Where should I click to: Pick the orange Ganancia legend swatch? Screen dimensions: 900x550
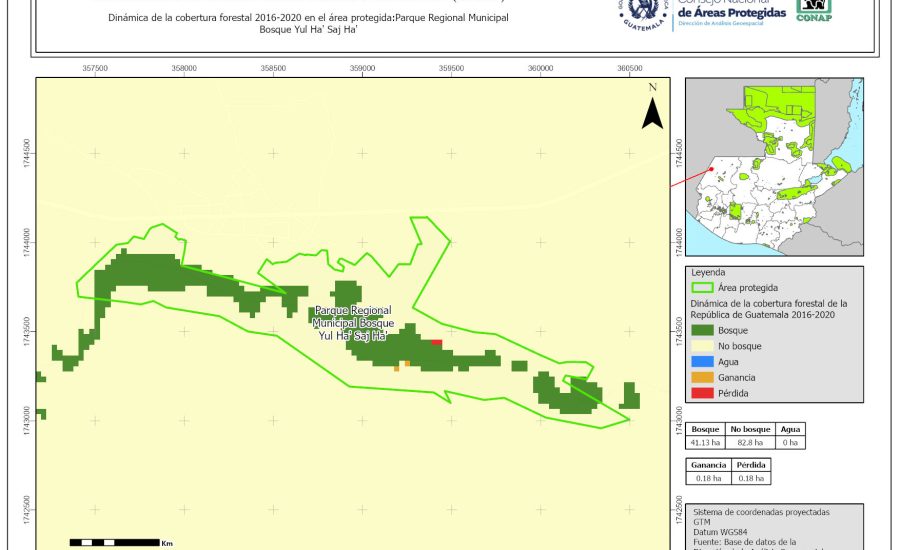[704, 377]
